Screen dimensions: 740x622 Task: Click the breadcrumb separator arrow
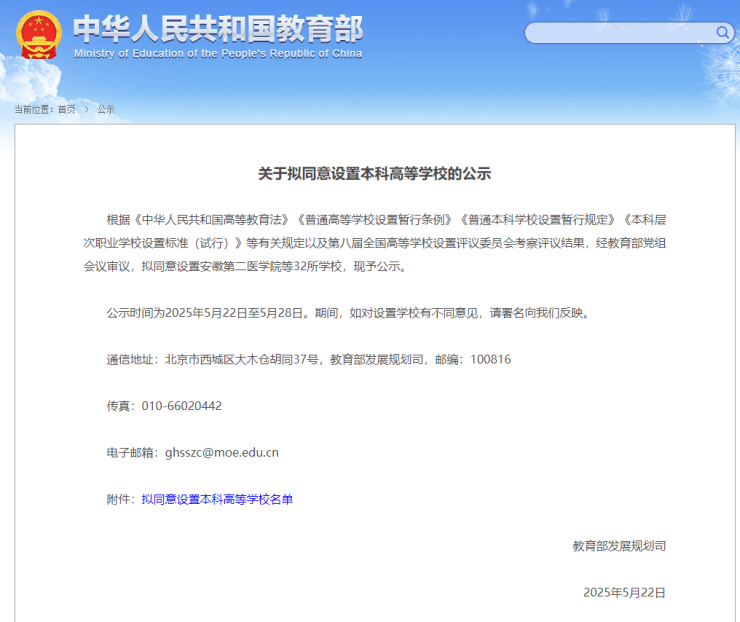pyautogui.click(x=86, y=109)
